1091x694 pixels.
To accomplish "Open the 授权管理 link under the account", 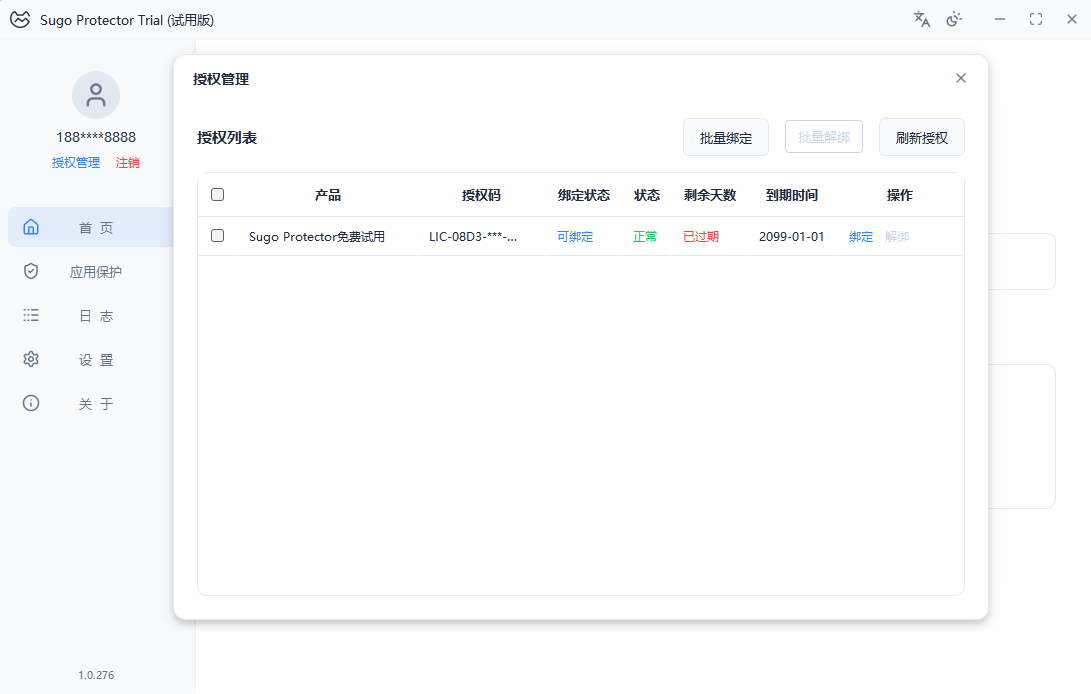I will [76, 162].
